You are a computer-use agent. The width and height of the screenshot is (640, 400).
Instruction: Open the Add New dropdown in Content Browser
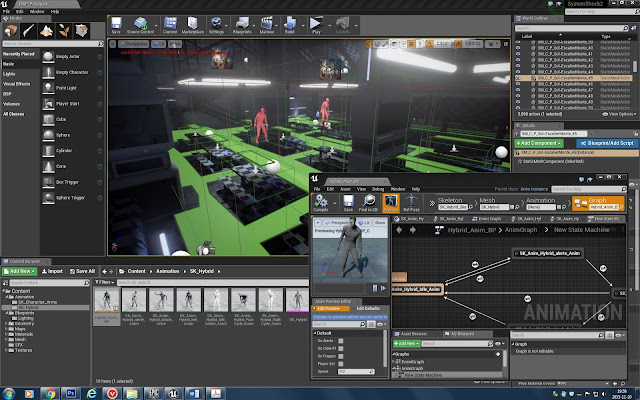click(19, 271)
